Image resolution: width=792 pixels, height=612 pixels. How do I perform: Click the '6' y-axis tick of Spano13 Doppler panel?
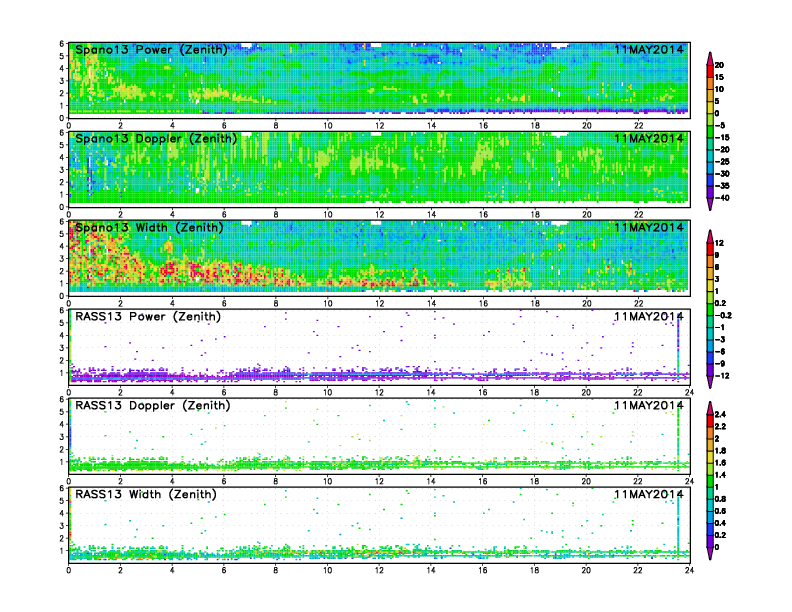(x=62, y=133)
